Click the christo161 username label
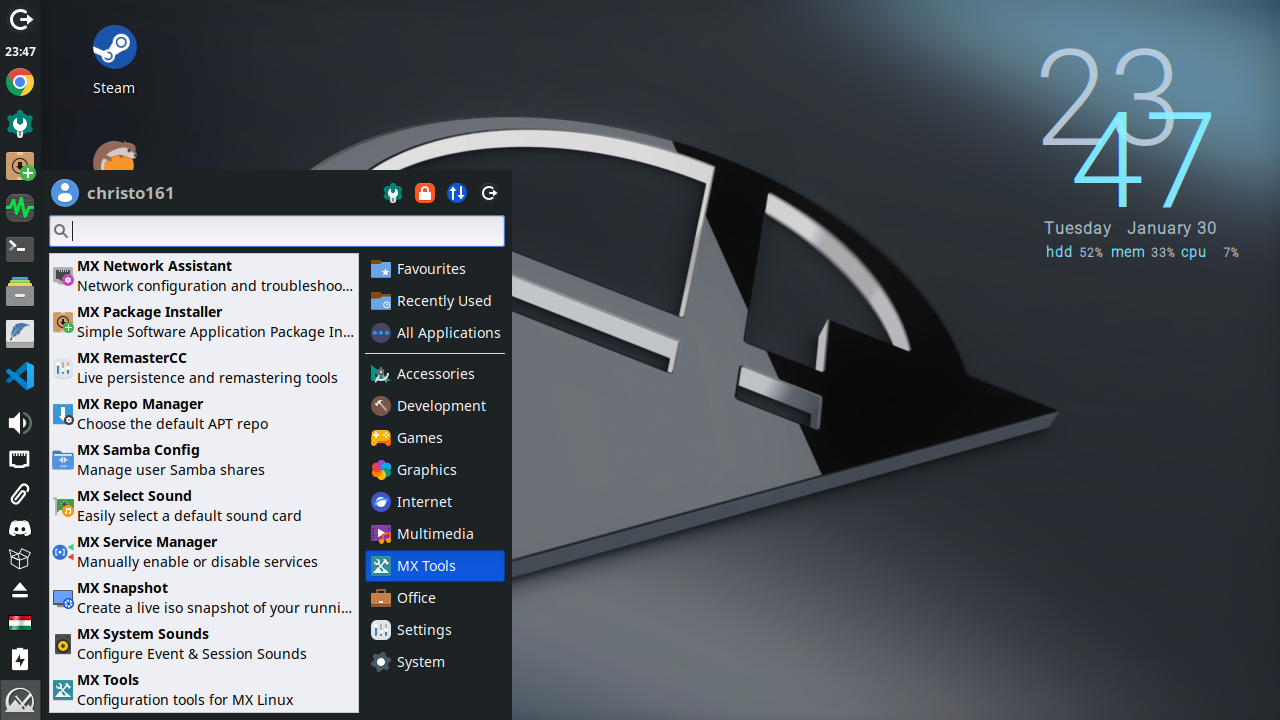1280x720 pixels. (131, 193)
